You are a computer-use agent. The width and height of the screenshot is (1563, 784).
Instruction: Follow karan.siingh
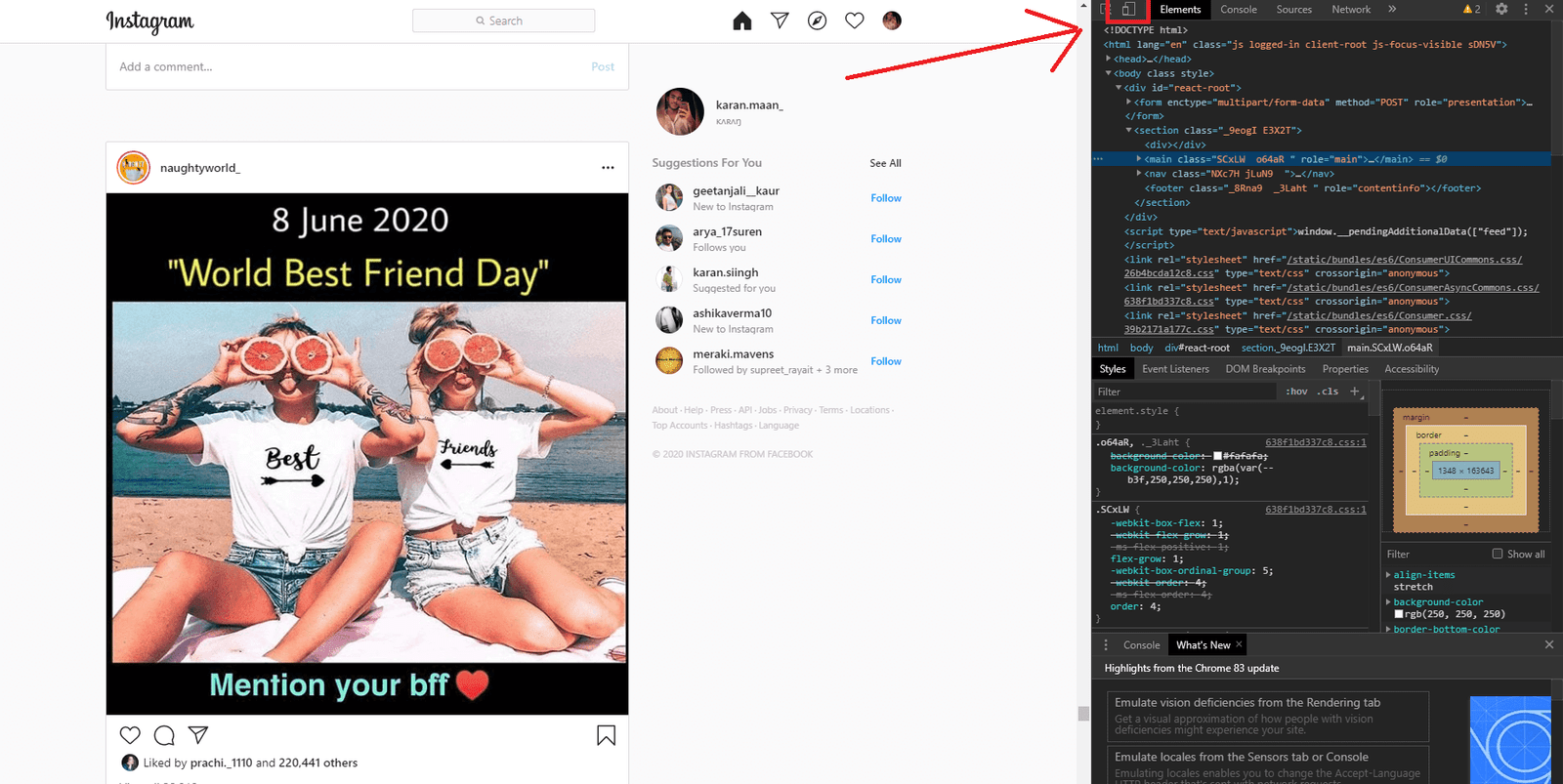(x=886, y=280)
